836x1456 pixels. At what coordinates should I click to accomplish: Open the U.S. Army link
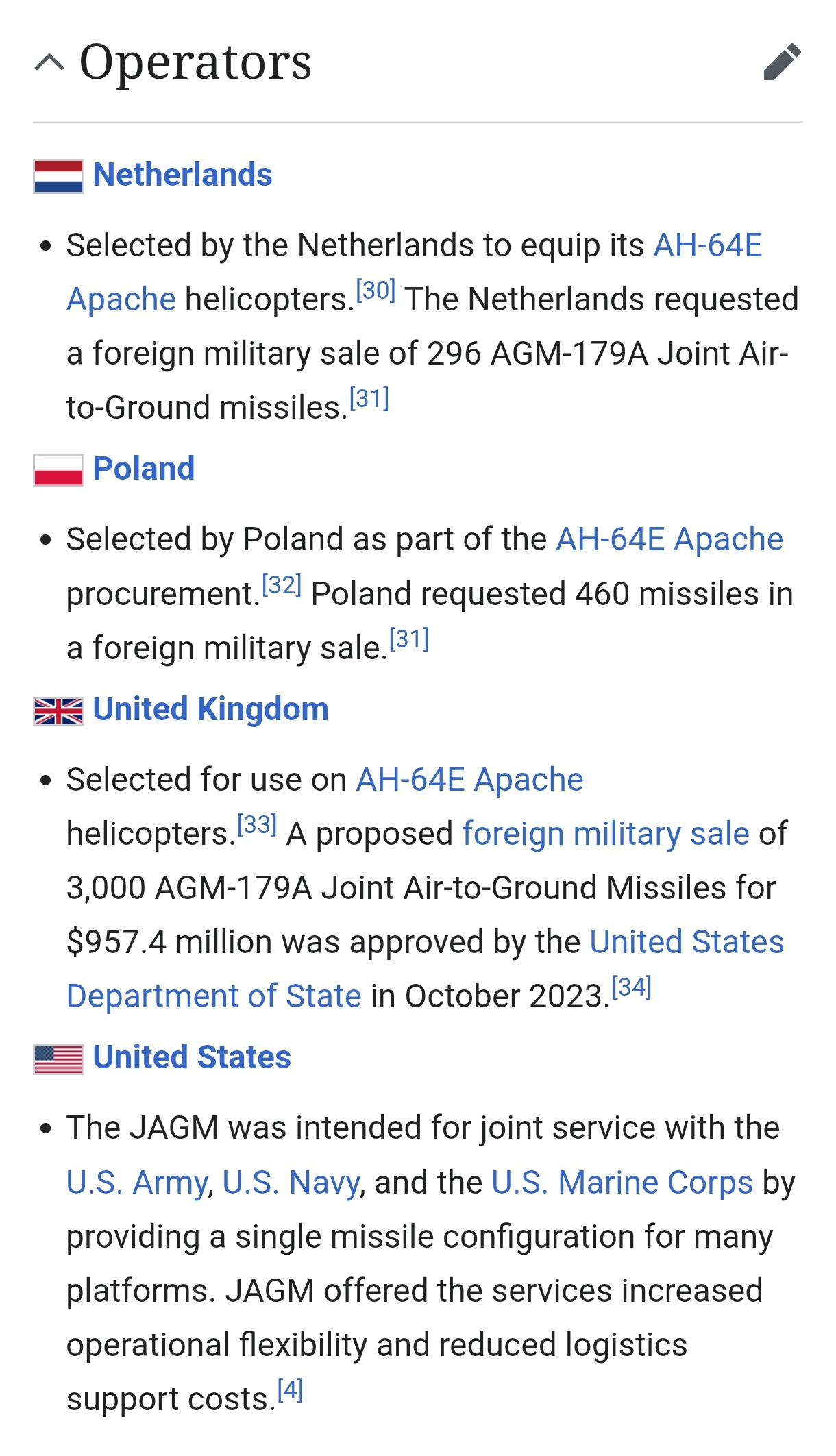[x=137, y=1183]
